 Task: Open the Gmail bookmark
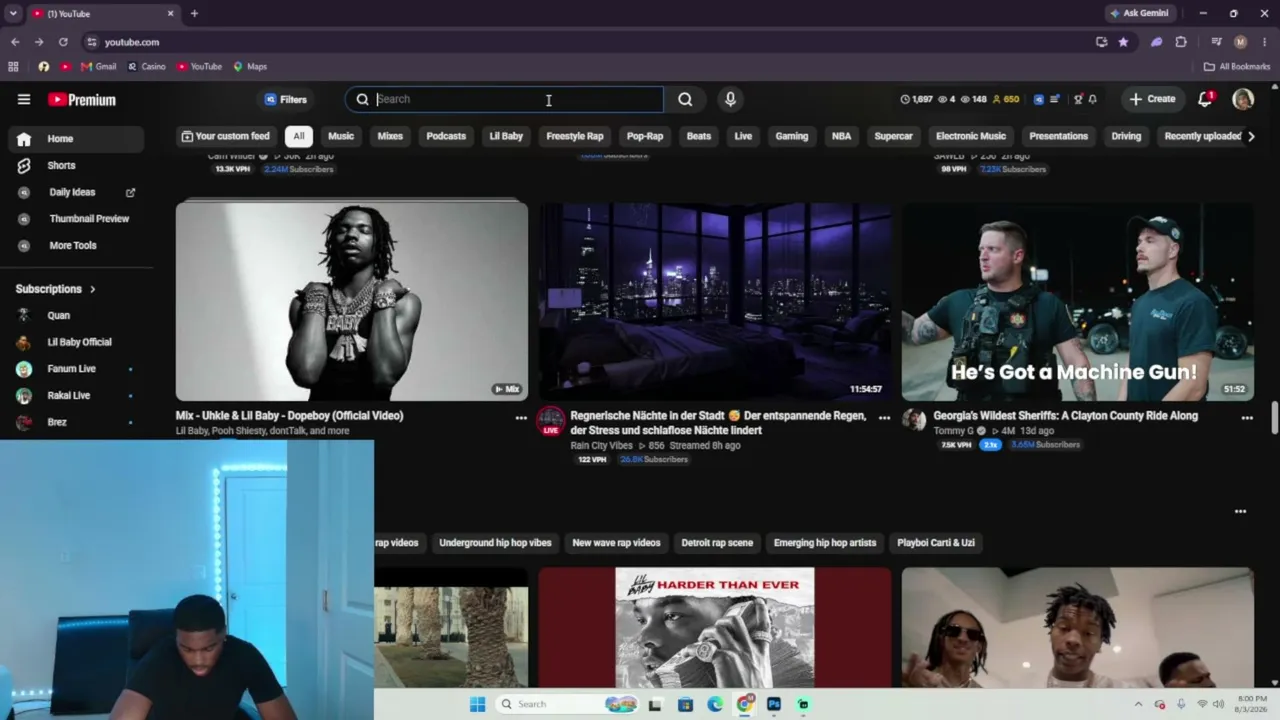(98, 67)
